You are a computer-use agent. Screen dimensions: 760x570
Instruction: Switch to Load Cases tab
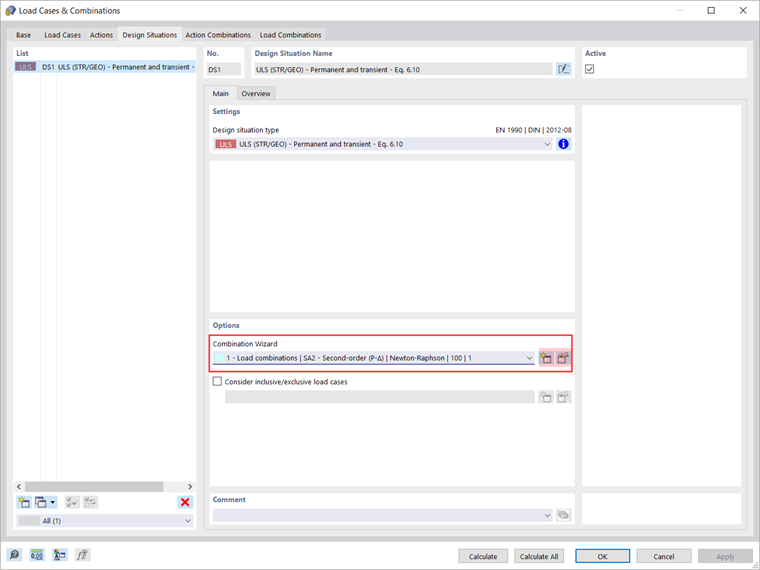(x=62, y=35)
